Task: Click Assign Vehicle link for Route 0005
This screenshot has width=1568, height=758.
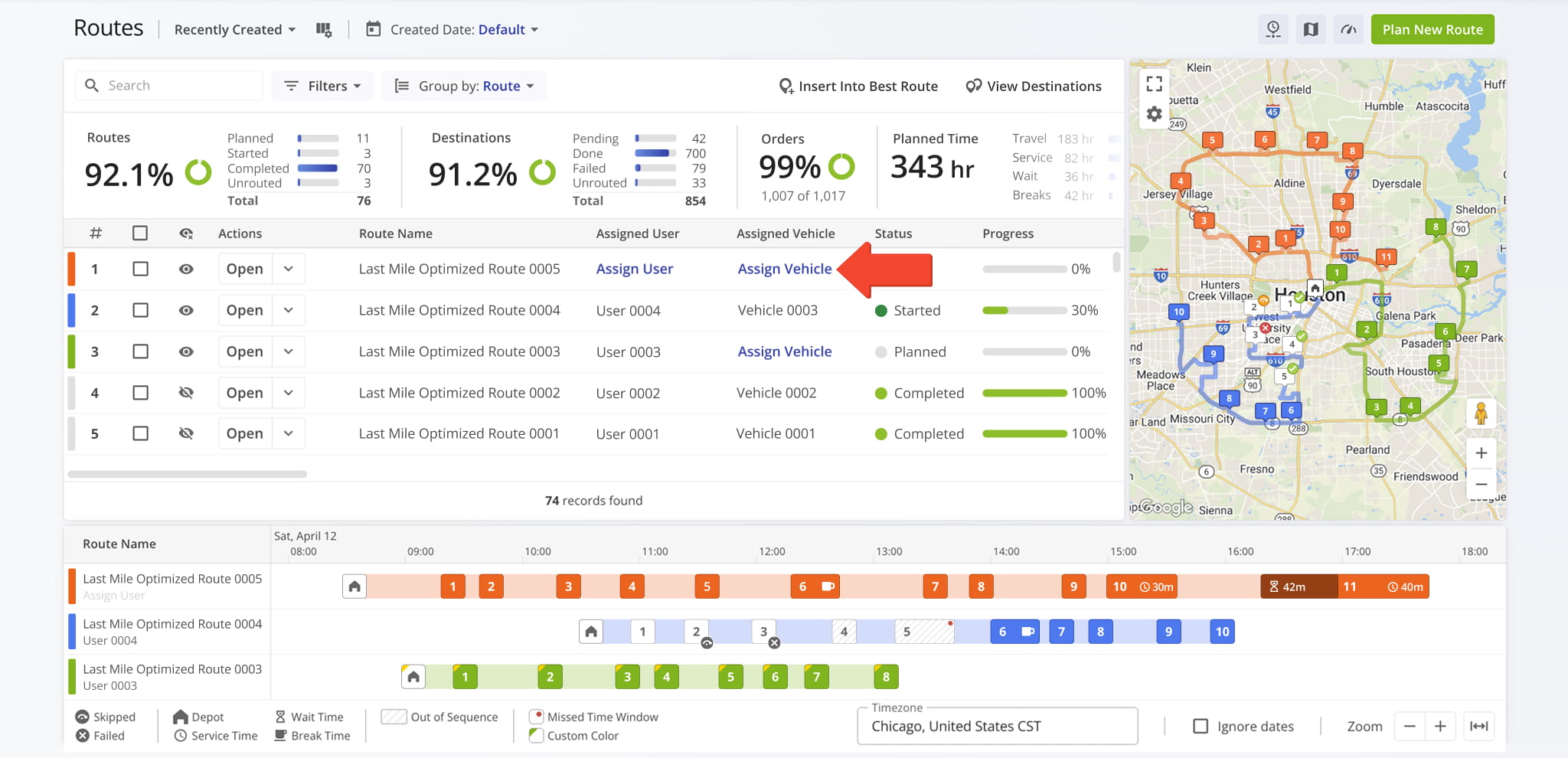Action: click(784, 269)
